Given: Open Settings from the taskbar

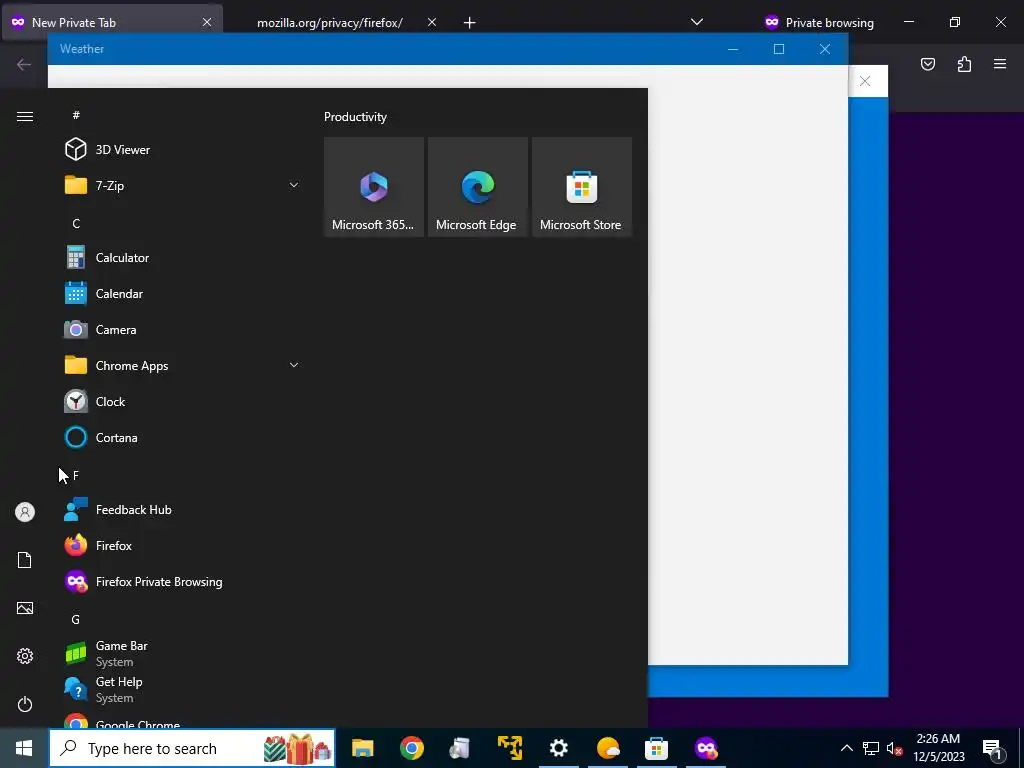Looking at the screenshot, I should [558, 748].
